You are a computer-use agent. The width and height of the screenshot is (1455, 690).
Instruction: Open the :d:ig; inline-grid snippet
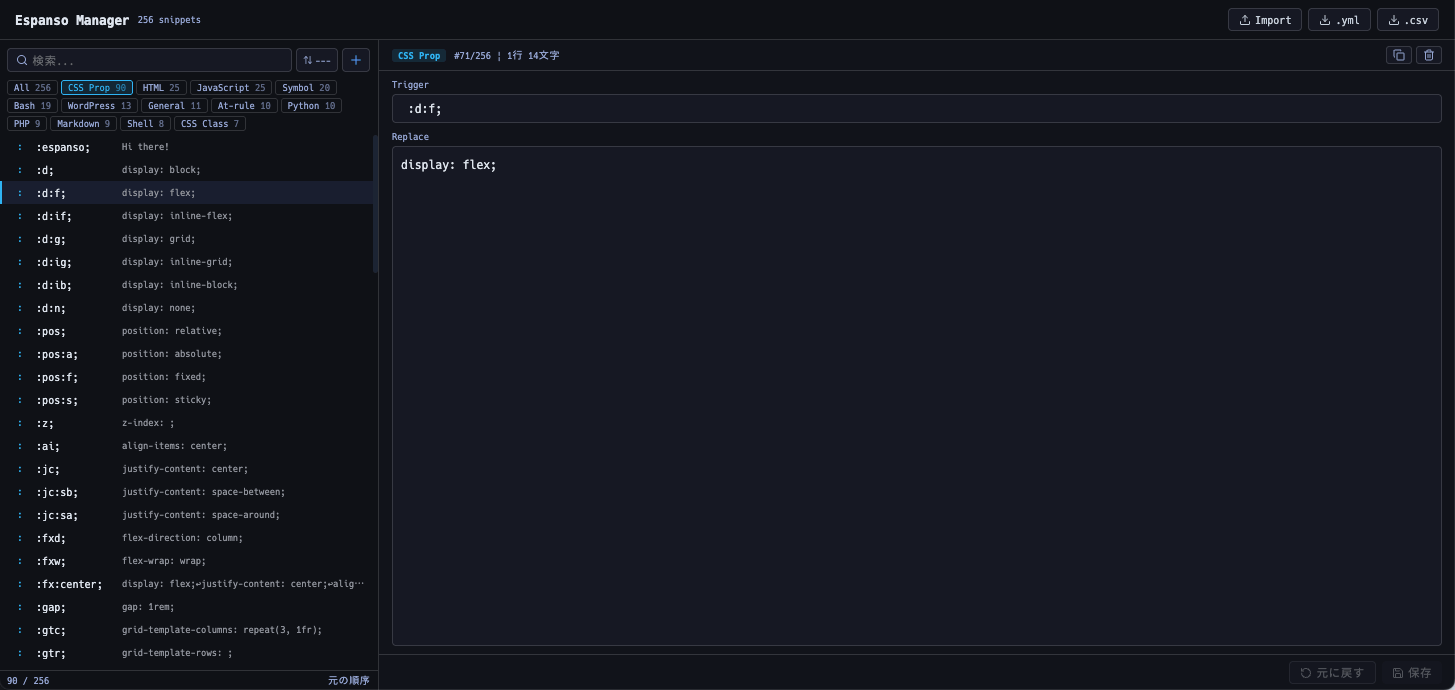190,262
